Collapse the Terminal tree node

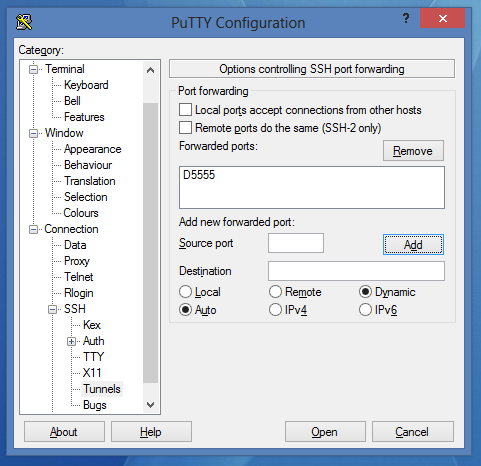[33, 69]
